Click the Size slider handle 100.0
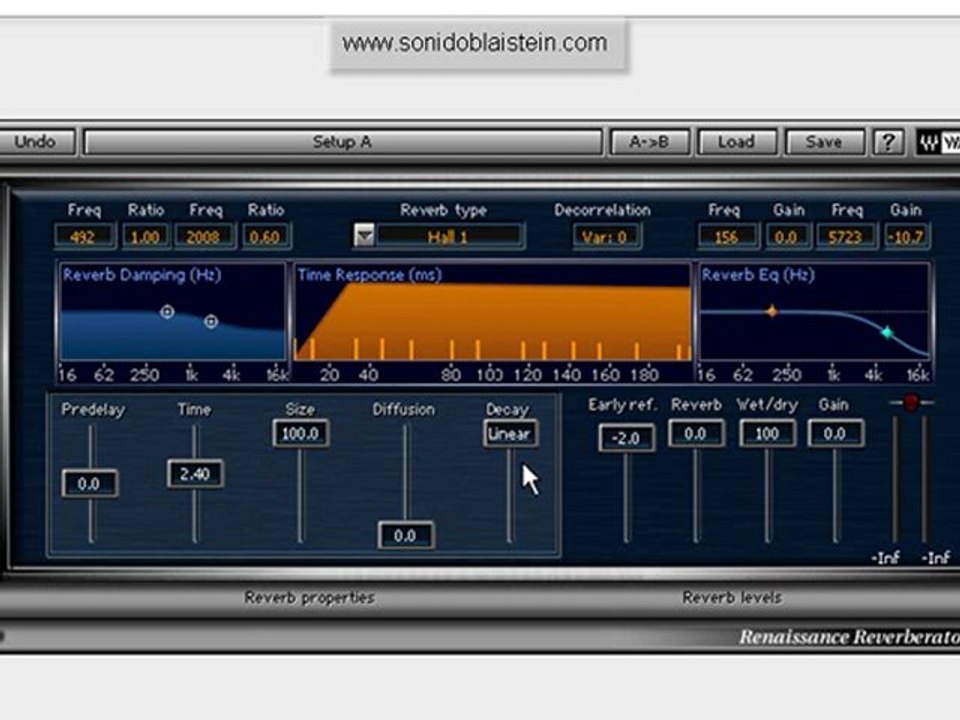 coord(301,433)
